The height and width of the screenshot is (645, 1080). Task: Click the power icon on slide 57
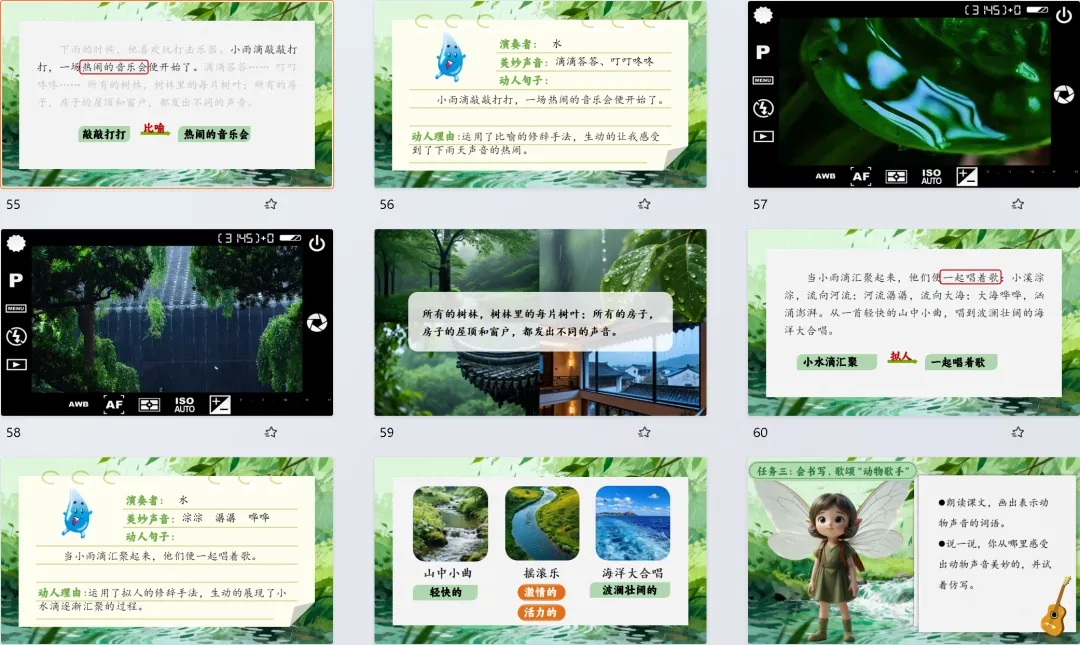tap(1063, 15)
